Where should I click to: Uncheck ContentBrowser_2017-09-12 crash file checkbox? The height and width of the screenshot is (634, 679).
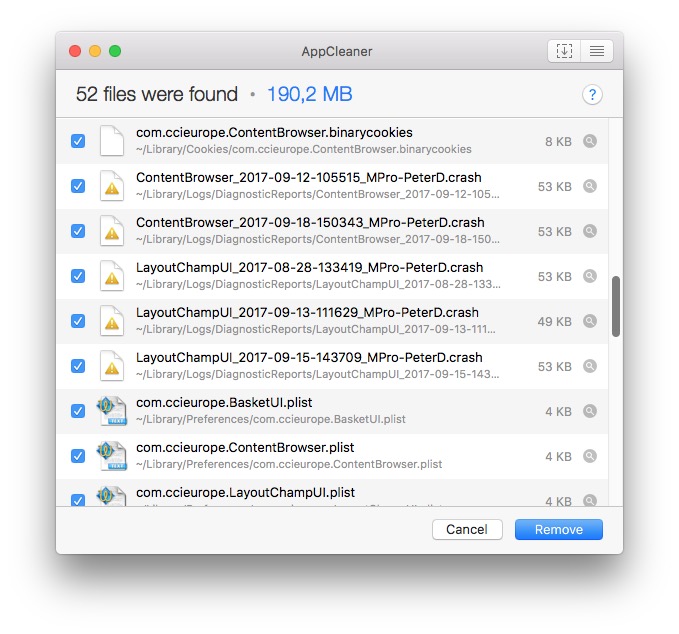pyautogui.click(x=78, y=187)
